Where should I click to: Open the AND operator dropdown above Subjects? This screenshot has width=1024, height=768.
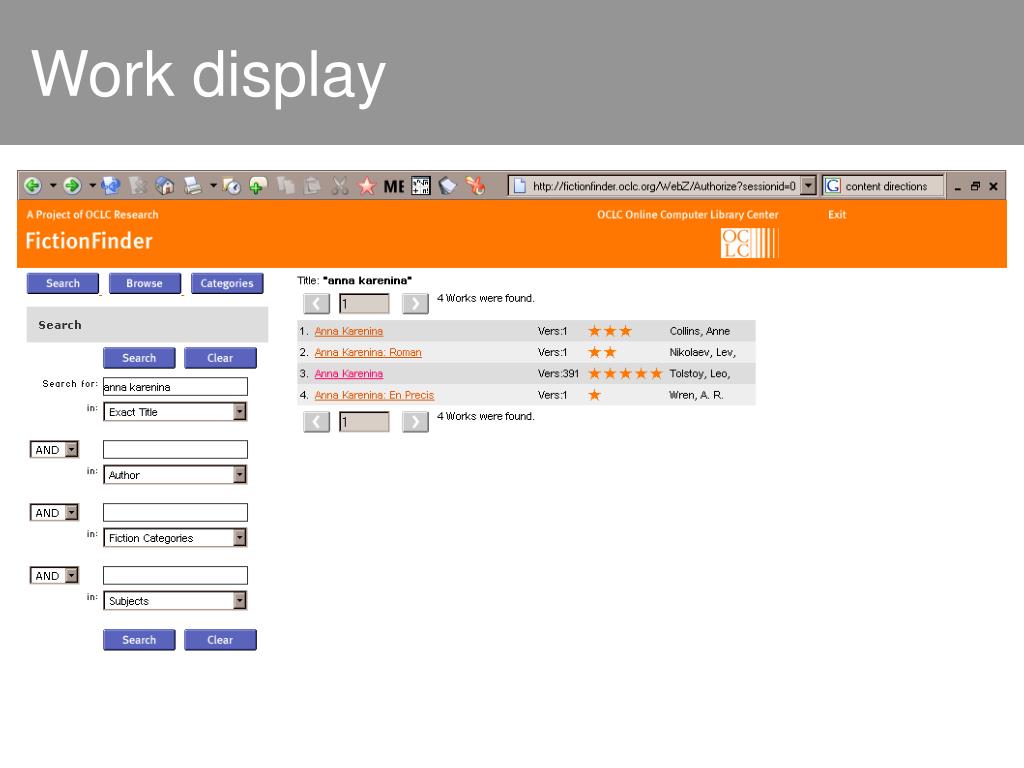tap(54, 575)
